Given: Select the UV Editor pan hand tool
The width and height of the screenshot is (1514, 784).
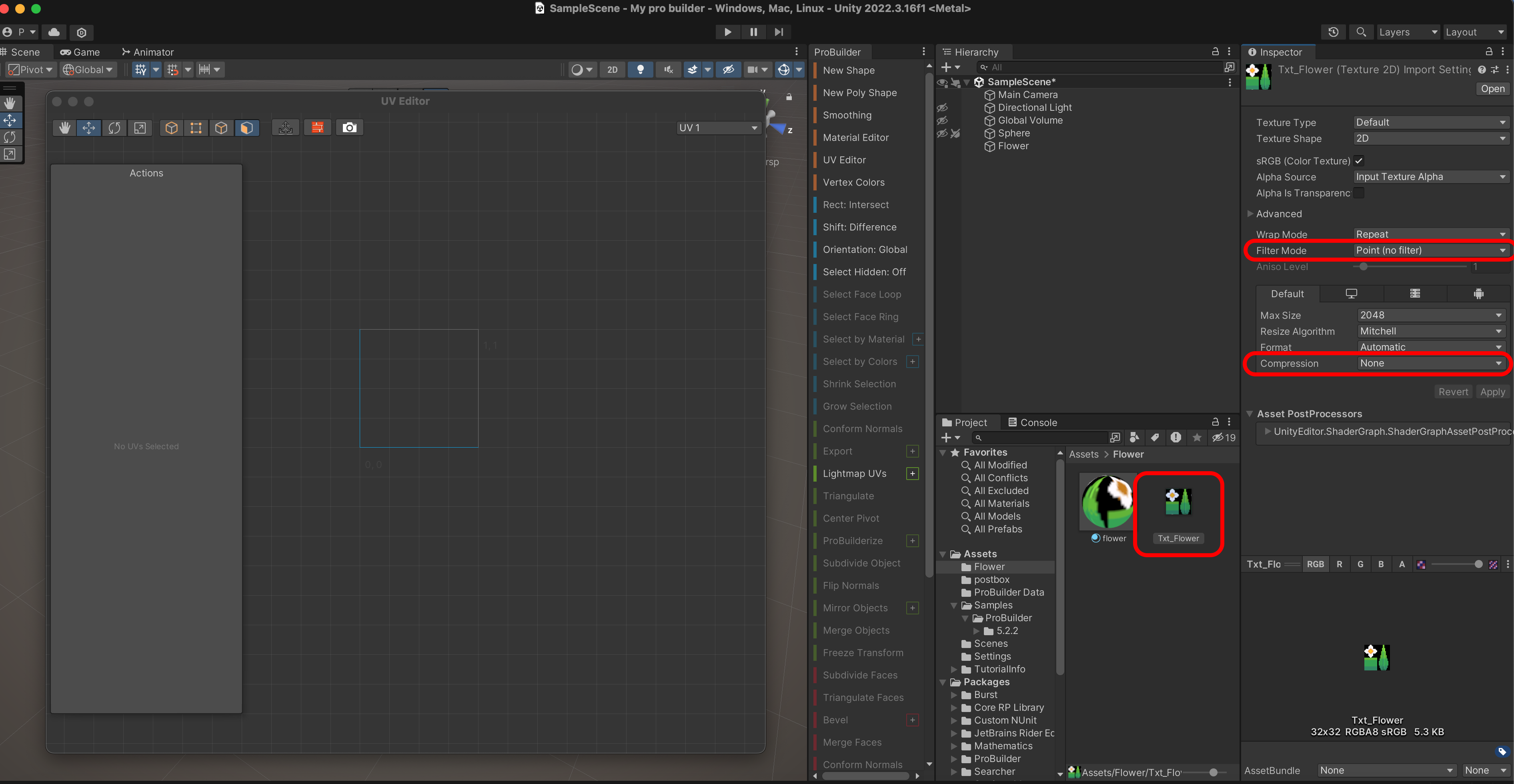Looking at the screenshot, I should click(x=65, y=128).
